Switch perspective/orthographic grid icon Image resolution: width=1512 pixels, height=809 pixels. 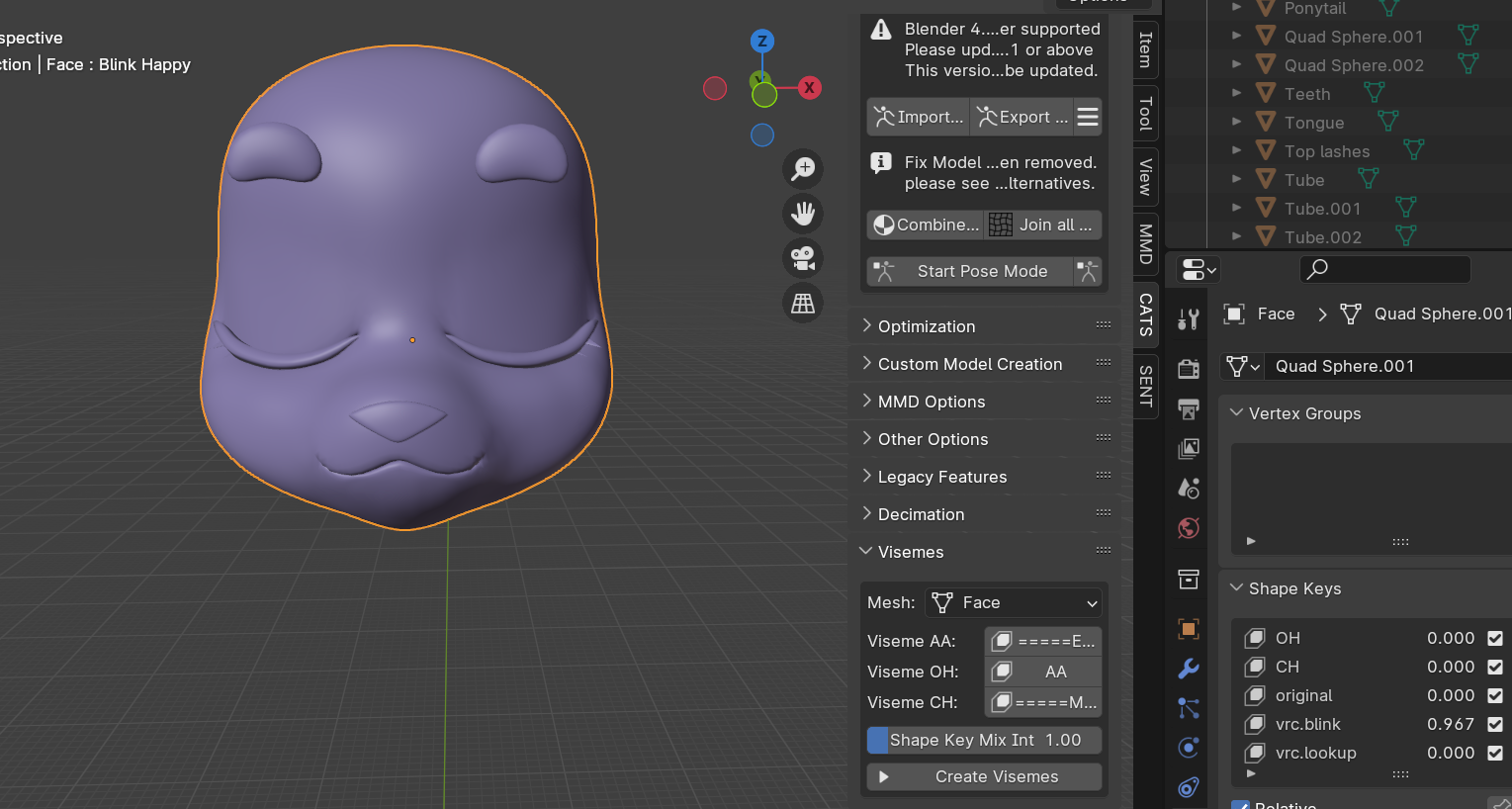[x=803, y=303]
